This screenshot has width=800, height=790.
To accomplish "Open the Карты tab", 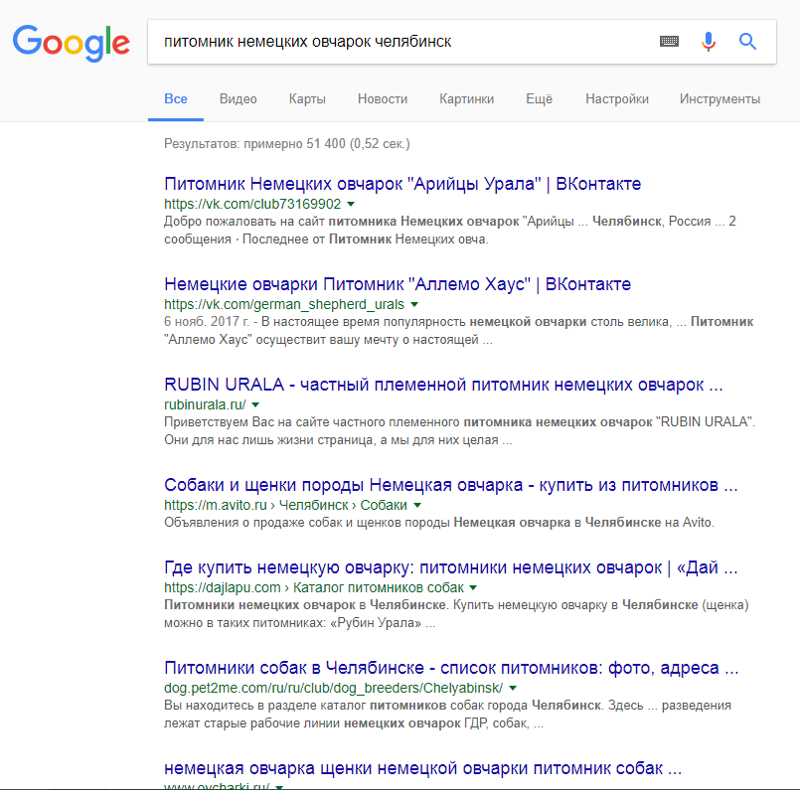I will click(x=307, y=99).
